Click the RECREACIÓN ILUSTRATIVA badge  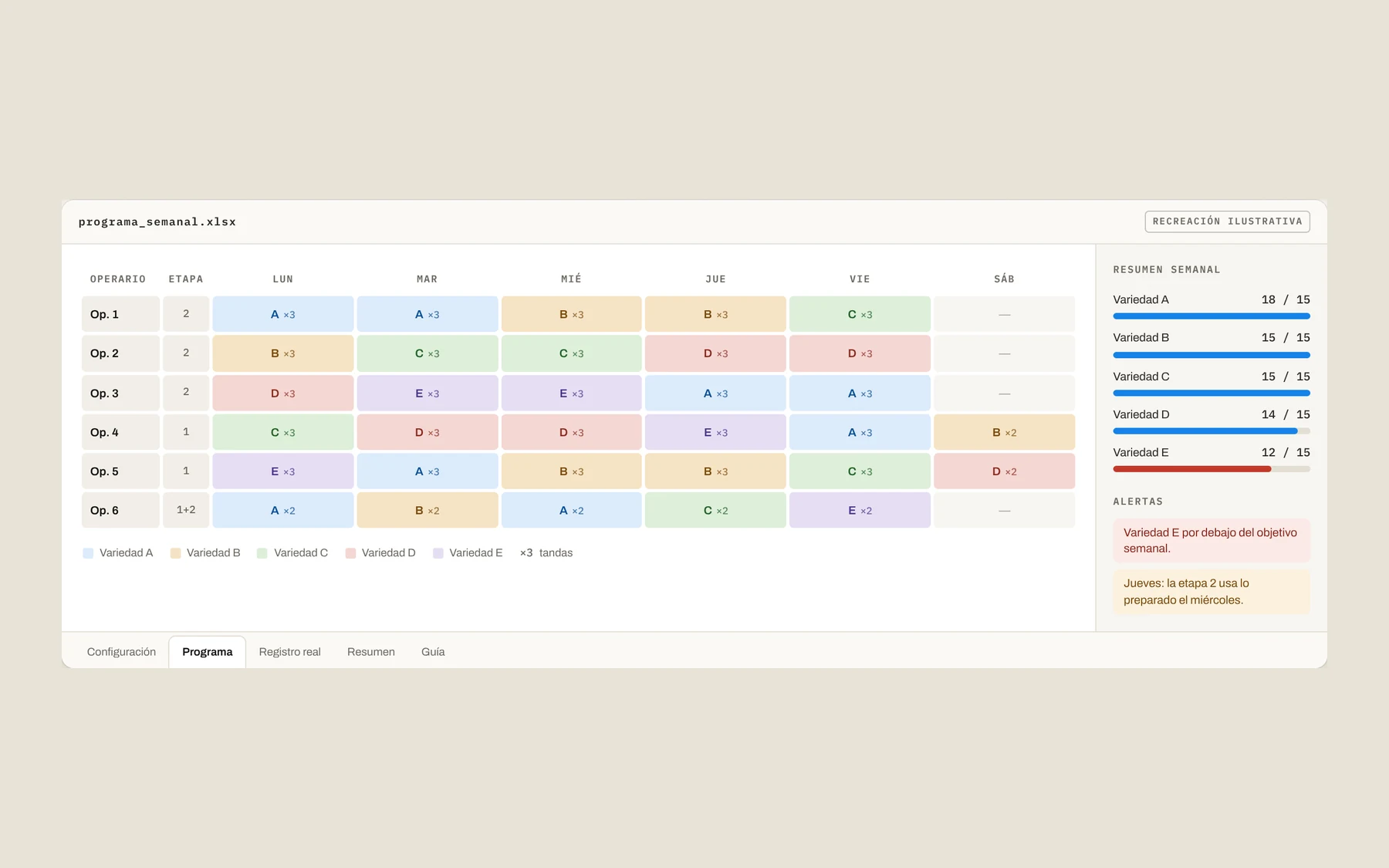pos(1227,221)
